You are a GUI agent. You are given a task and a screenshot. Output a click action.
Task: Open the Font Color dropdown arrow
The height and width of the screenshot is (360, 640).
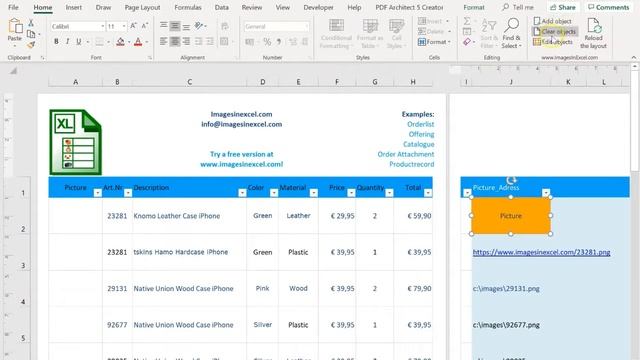tap(147, 42)
